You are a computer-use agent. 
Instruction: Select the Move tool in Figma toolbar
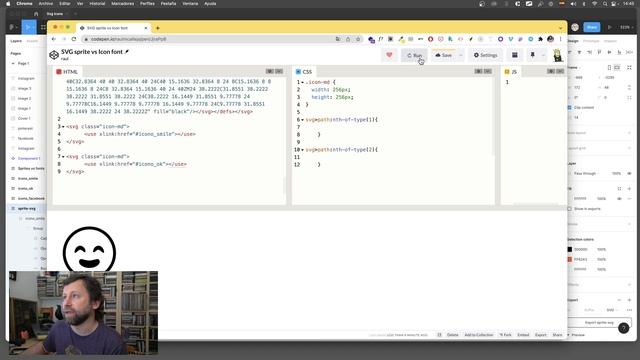tap(28, 27)
